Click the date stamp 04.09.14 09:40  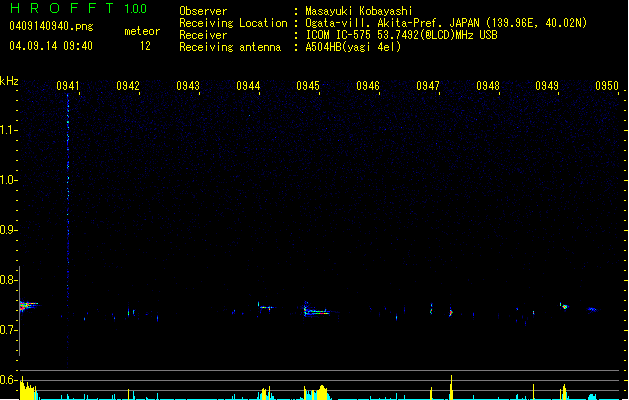coord(51,46)
